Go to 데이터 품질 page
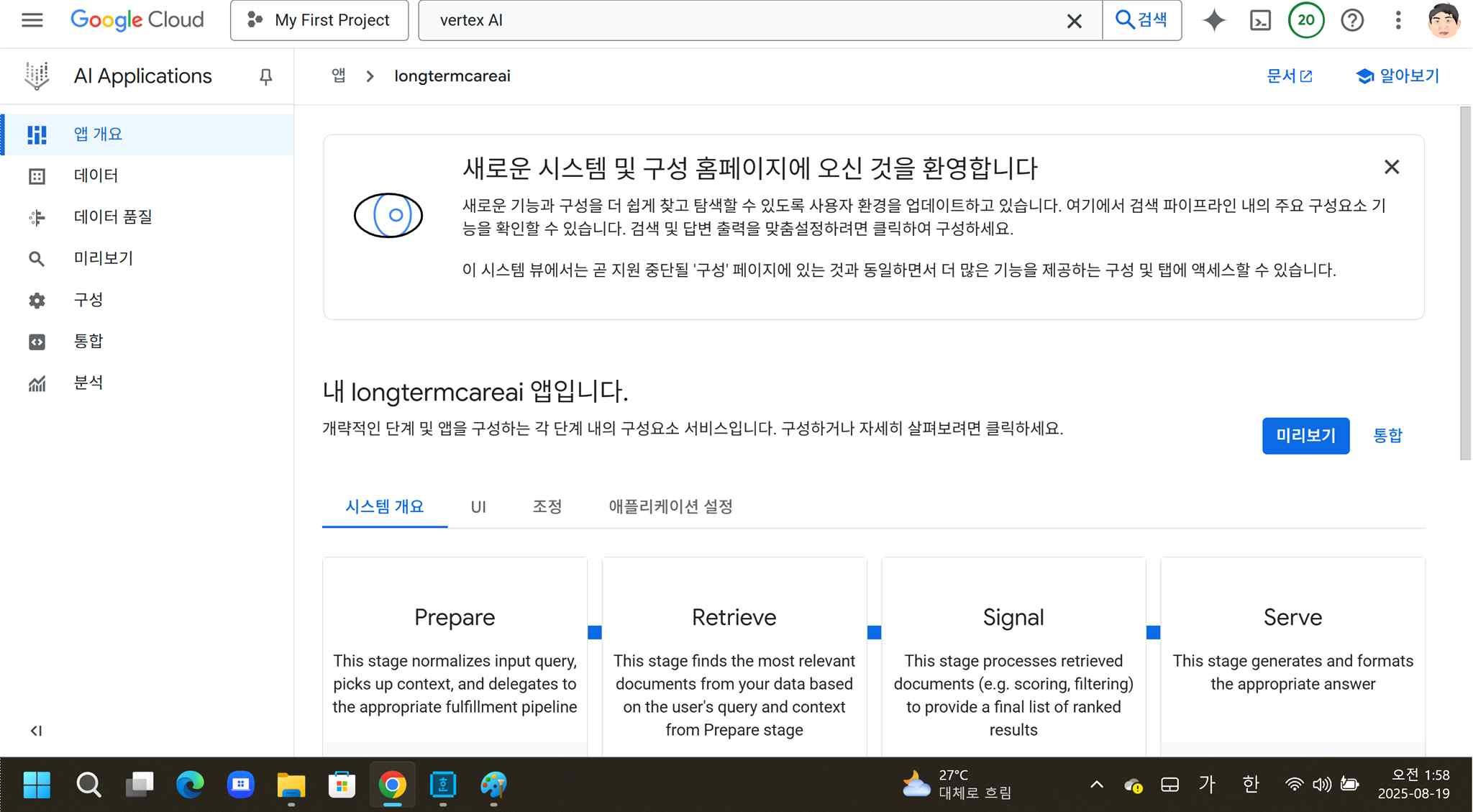 coord(112,217)
